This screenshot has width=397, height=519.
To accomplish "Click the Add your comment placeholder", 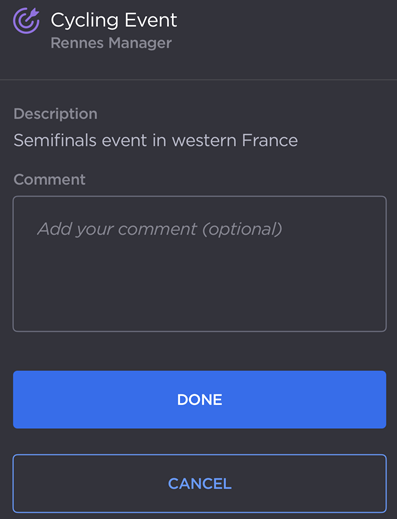I will point(160,229).
